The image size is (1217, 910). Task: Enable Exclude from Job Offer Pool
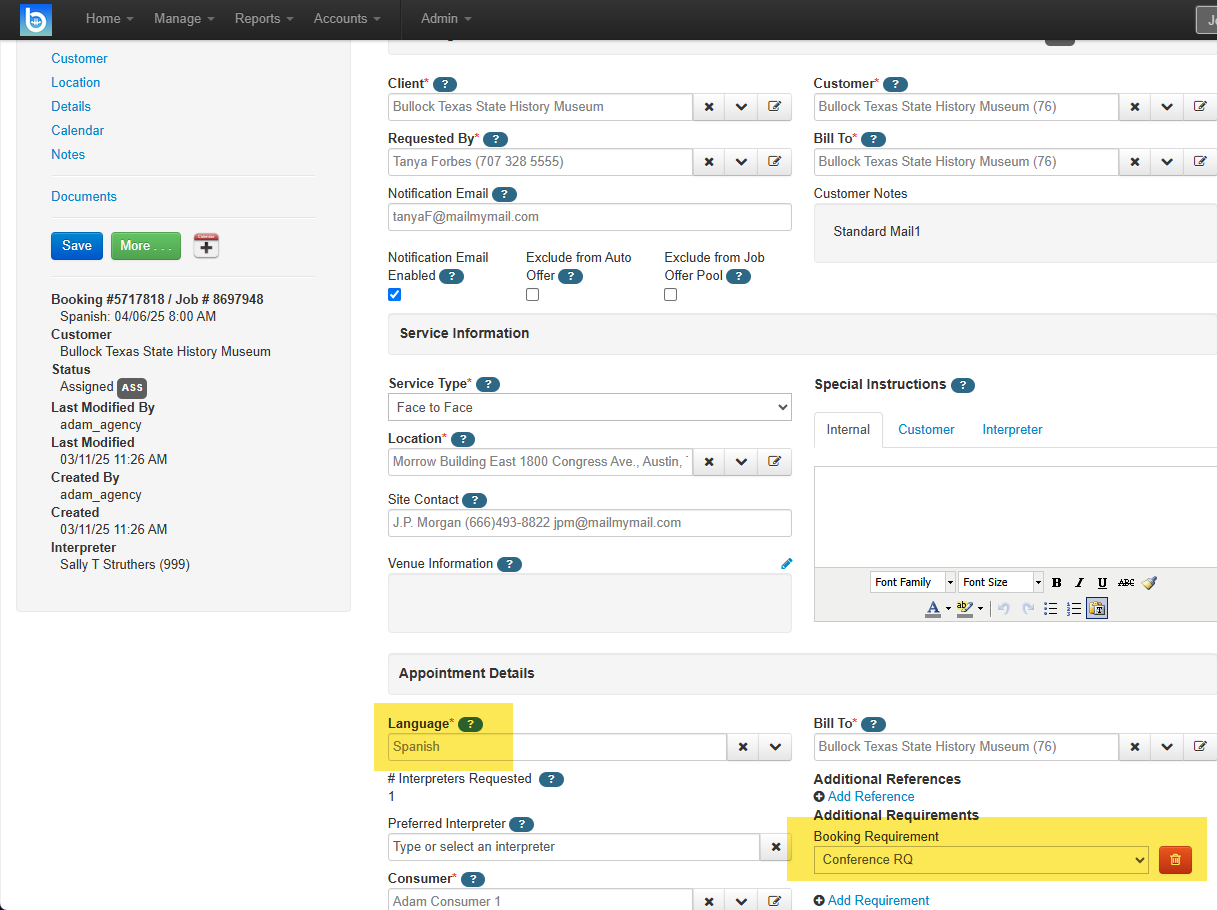(x=670, y=295)
